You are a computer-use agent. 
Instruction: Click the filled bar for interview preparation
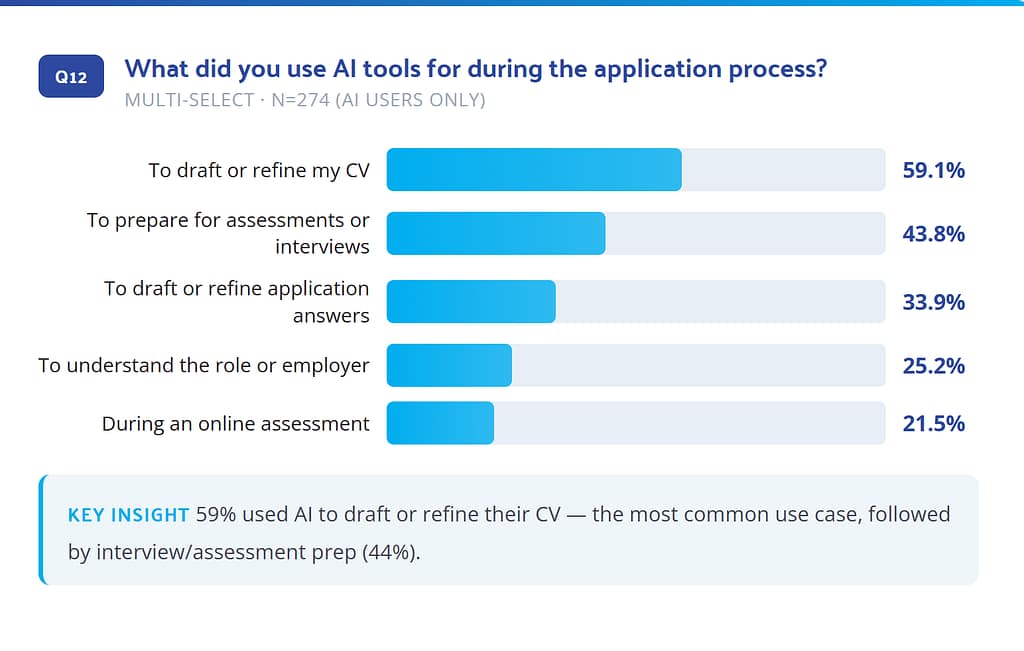[x=495, y=233]
